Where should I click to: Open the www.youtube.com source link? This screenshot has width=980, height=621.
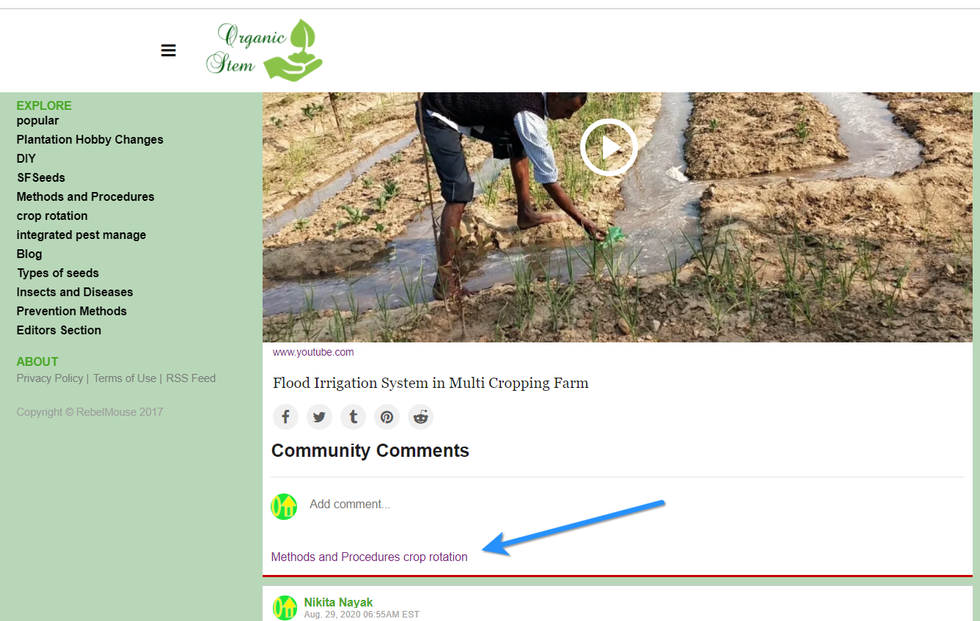(x=313, y=352)
